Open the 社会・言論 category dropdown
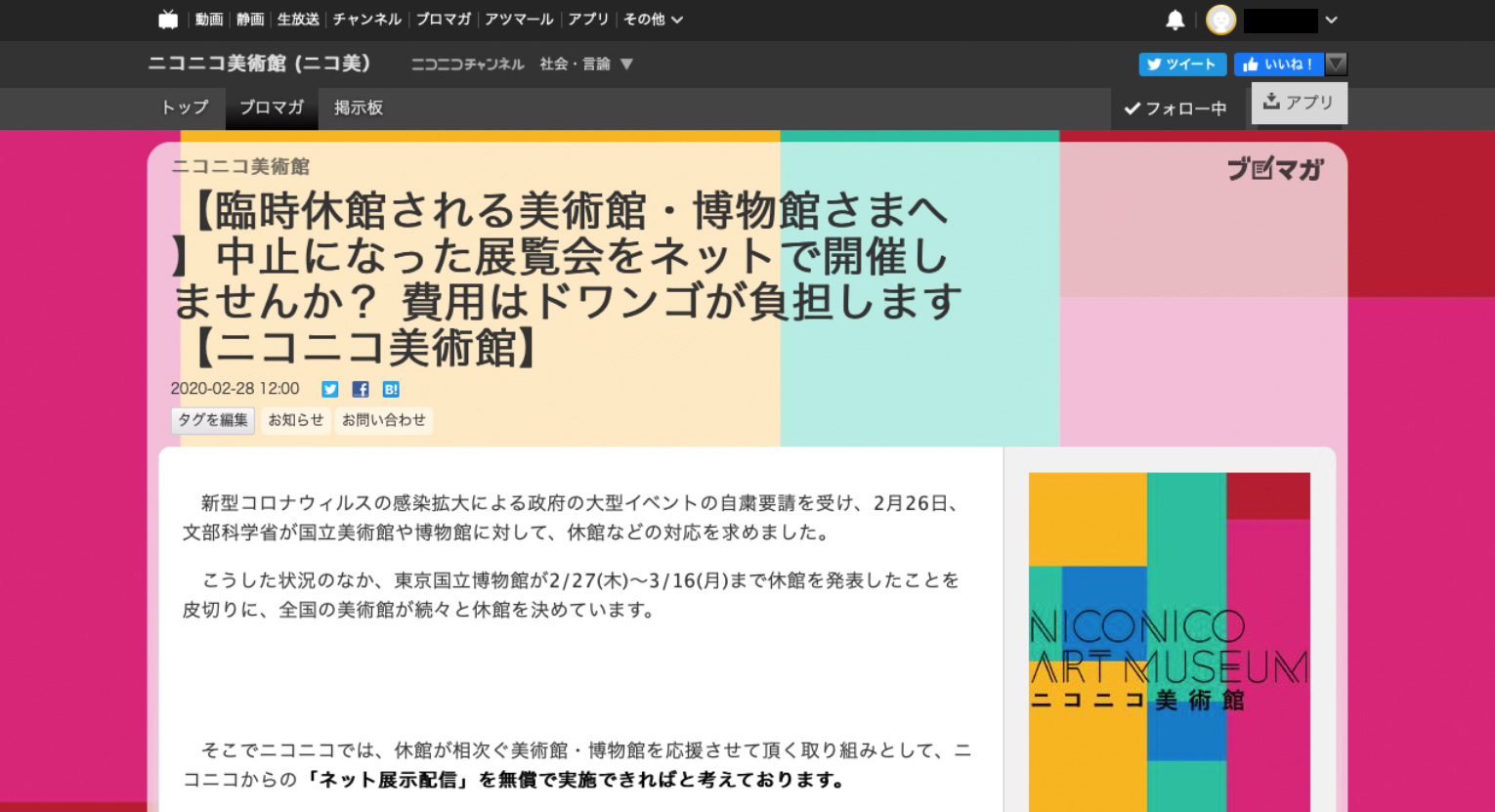 586,64
